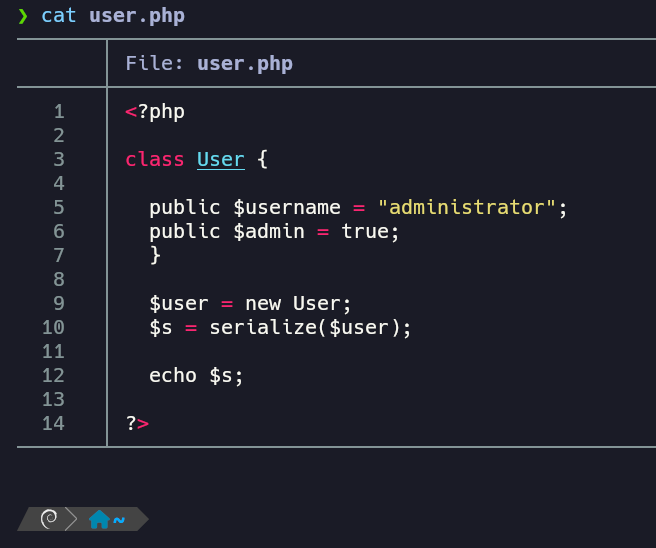
Task: Click the Debian swirl icon in prompt
Action: pos(48,519)
